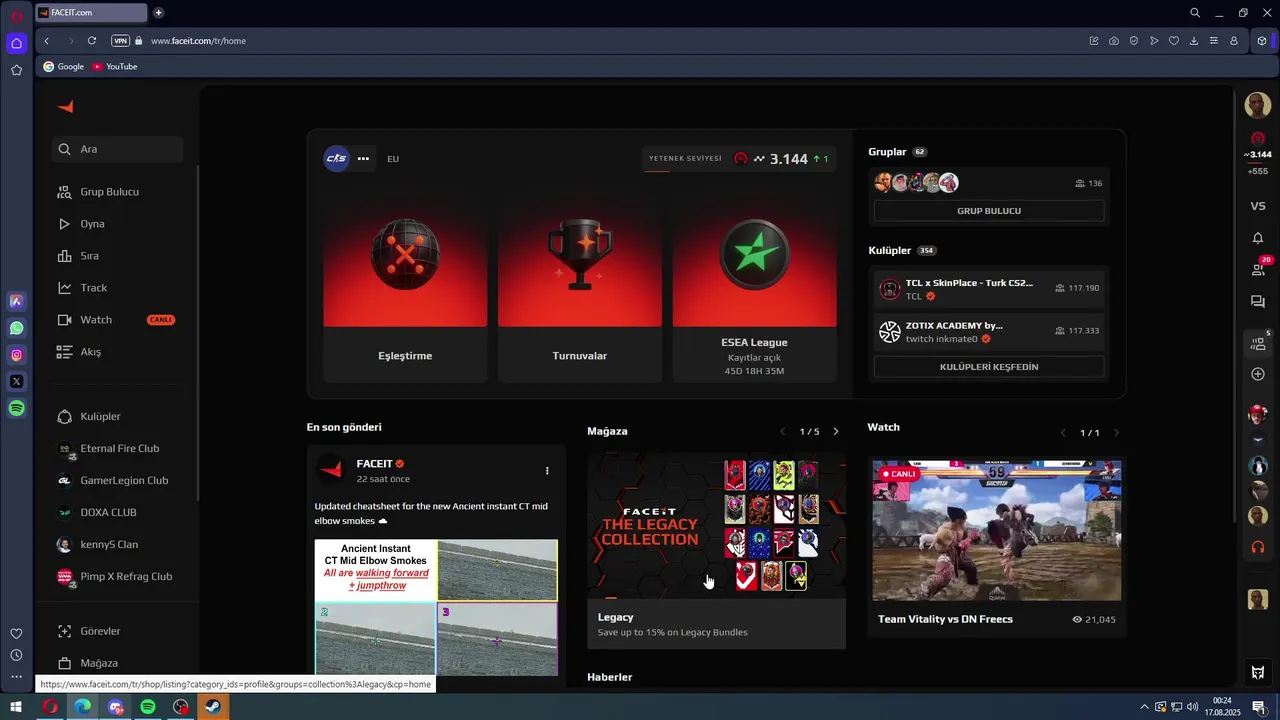Open WhatsApp in the Opera sidebar
Image resolution: width=1280 pixels, height=720 pixels.
pyautogui.click(x=16, y=328)
